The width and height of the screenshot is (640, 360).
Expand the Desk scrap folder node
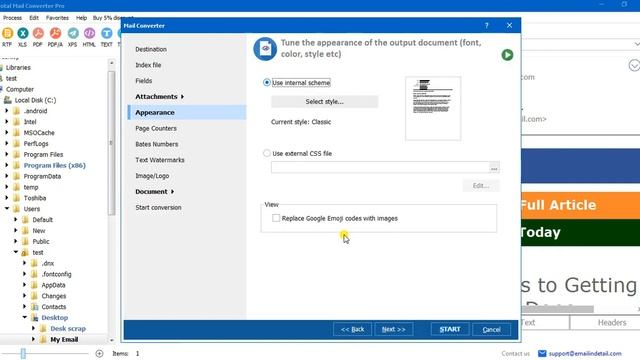[33, 328]
